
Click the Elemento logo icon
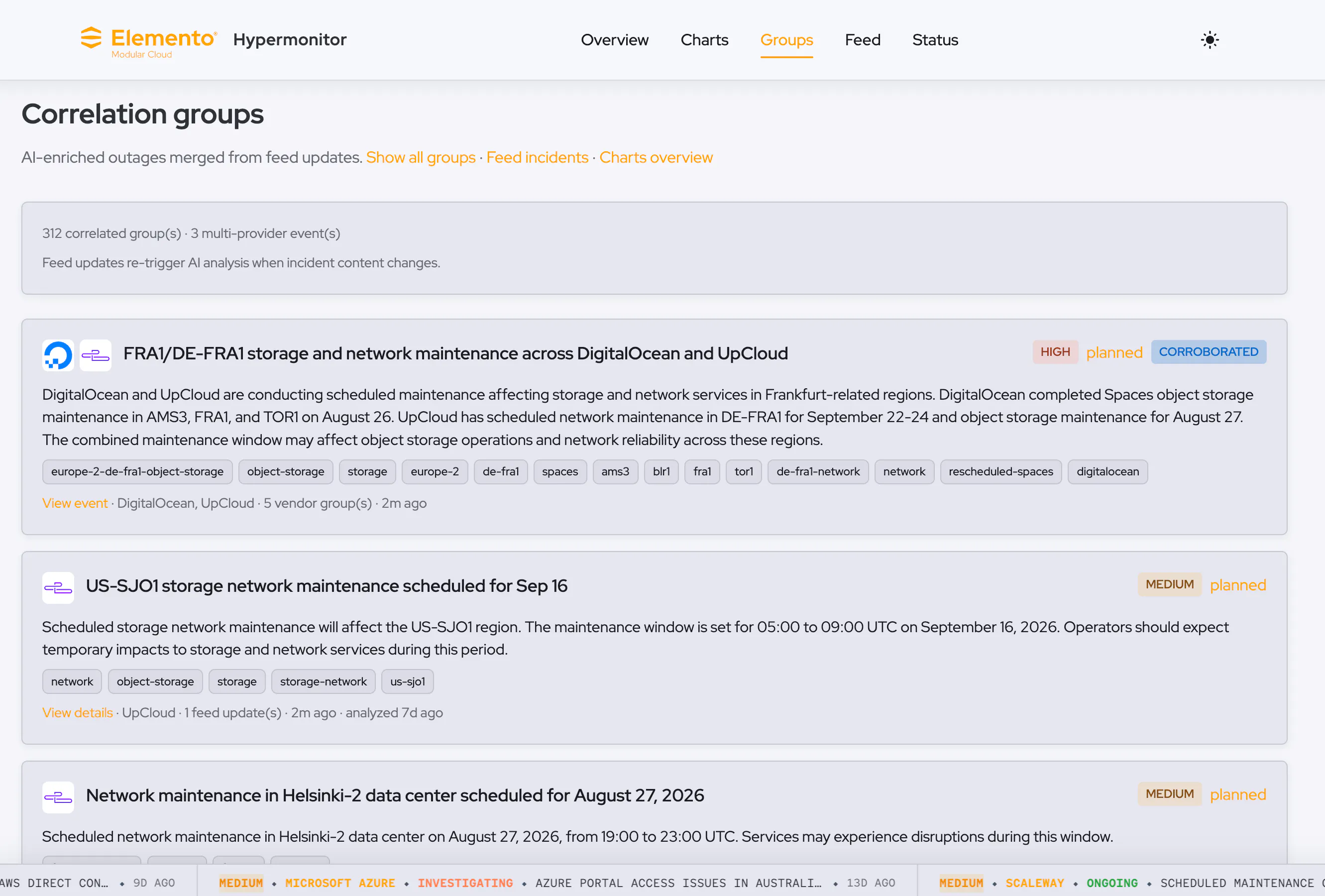tap(91, 38)
